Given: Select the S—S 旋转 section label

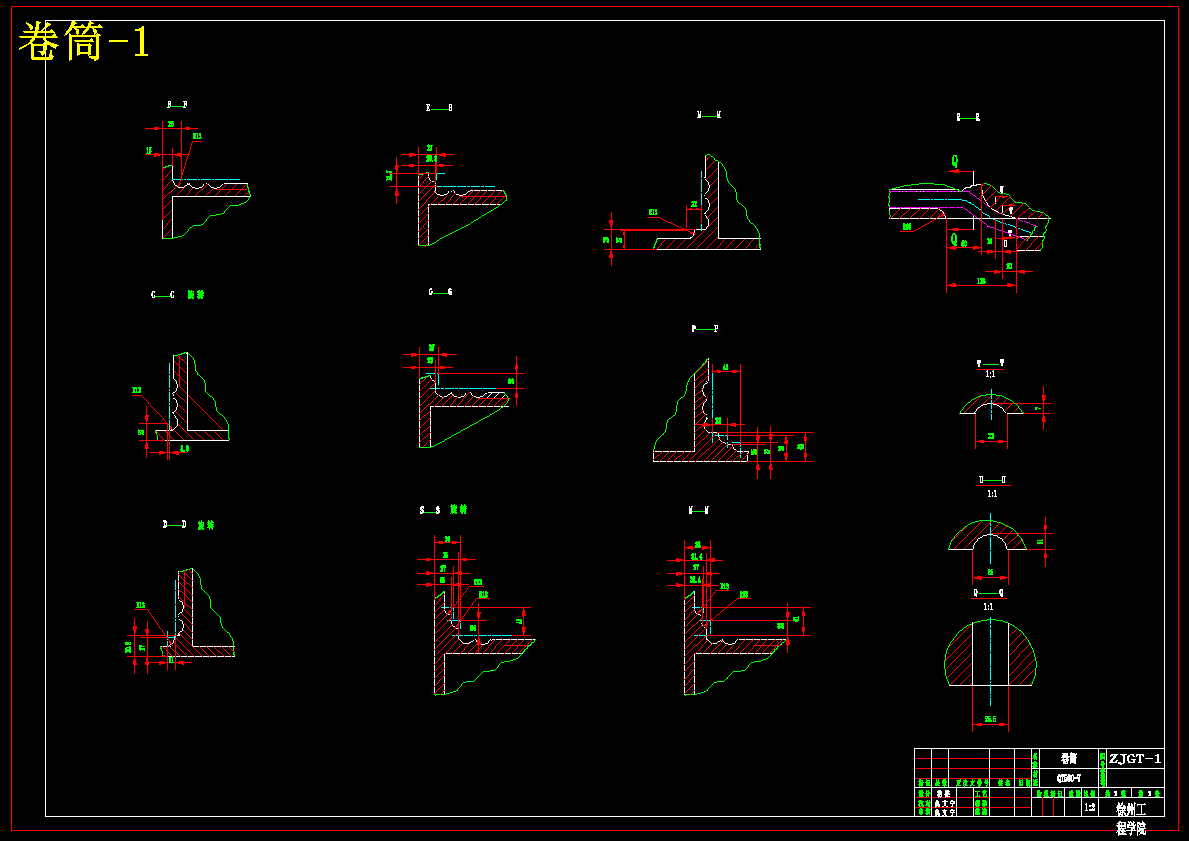Looking at the screenshot, I should 443,510.
